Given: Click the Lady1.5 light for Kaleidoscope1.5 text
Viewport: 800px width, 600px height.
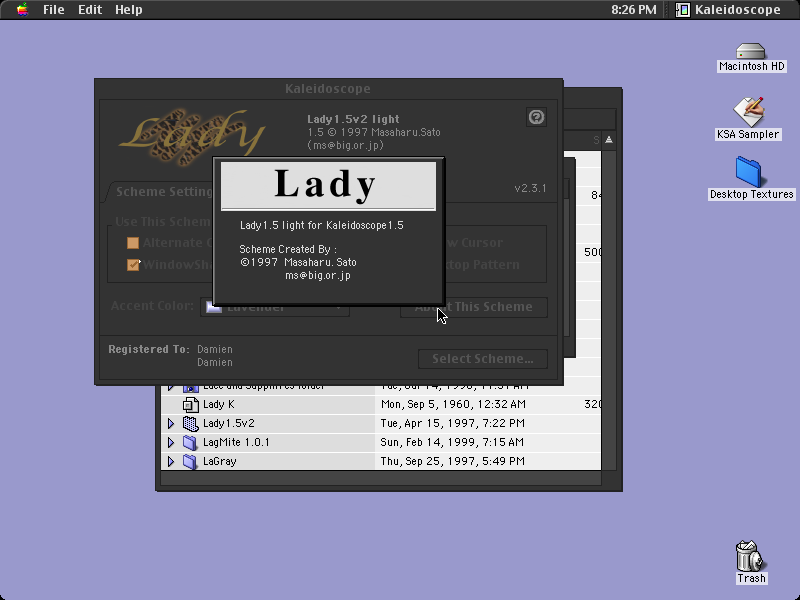Looking at the screenshot, I should 321,226.
